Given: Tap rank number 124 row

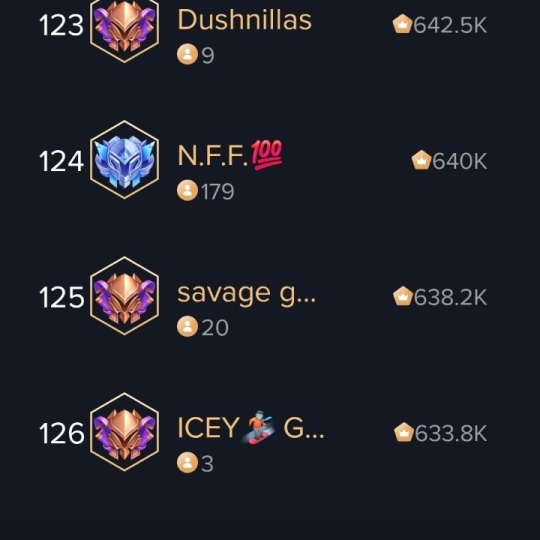Looking at the screenshot, I should [62, 161].
